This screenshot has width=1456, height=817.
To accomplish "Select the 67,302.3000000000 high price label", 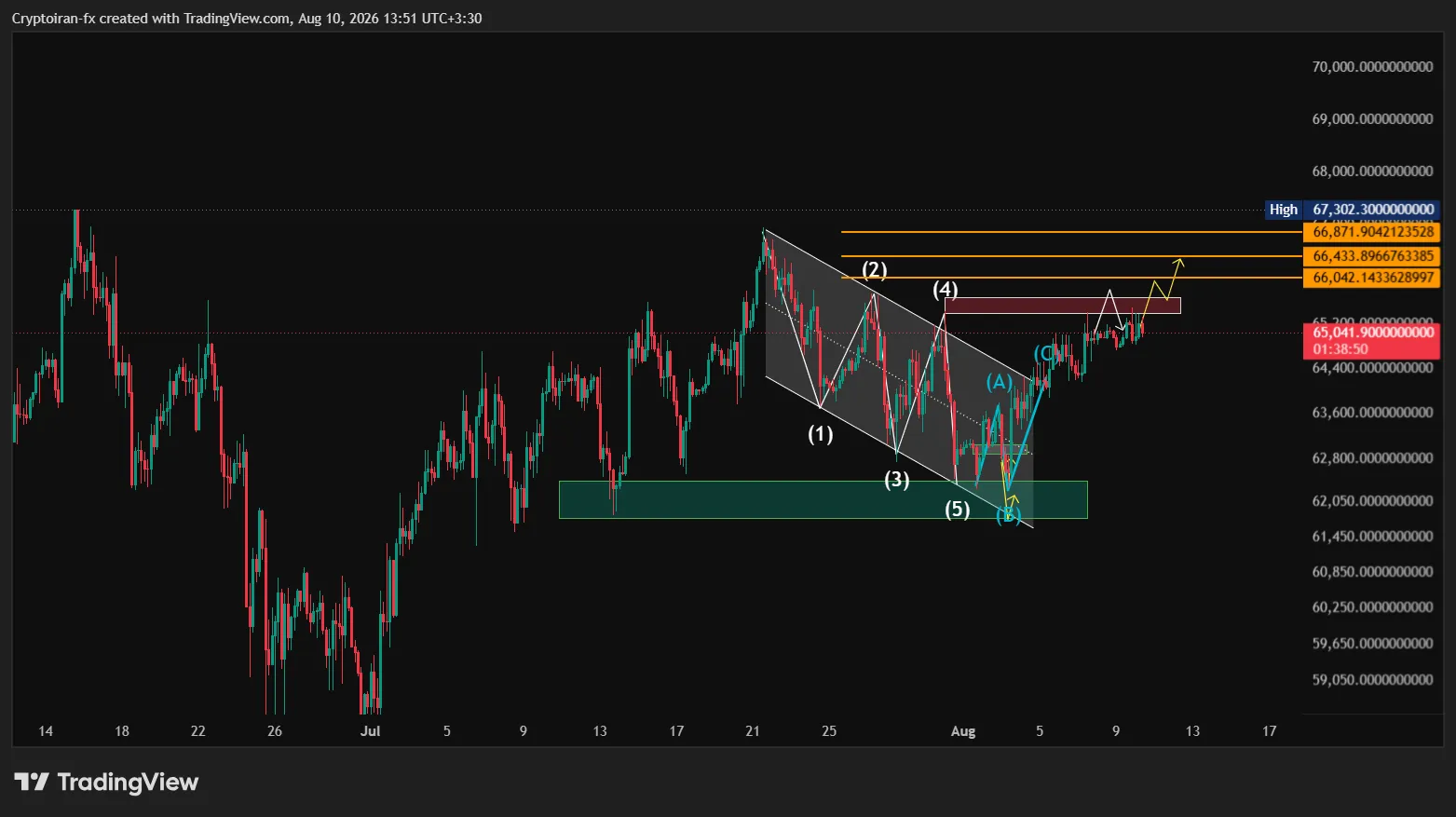I will (x=1373, y=210).
